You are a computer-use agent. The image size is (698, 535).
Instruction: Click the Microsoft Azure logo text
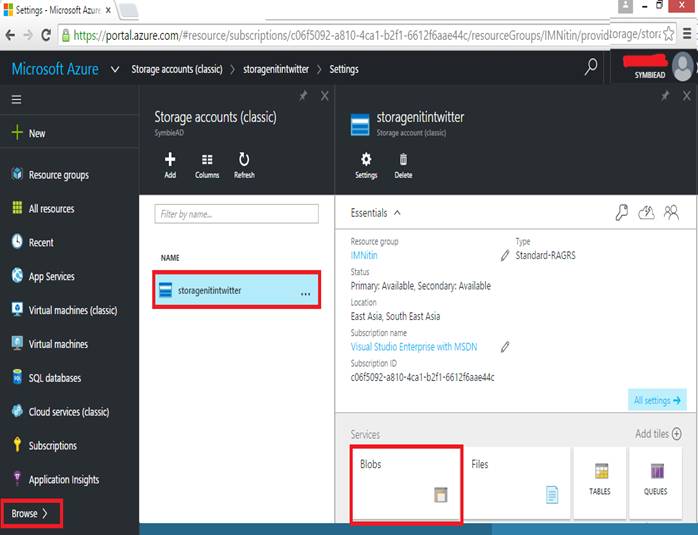[55, 69]
